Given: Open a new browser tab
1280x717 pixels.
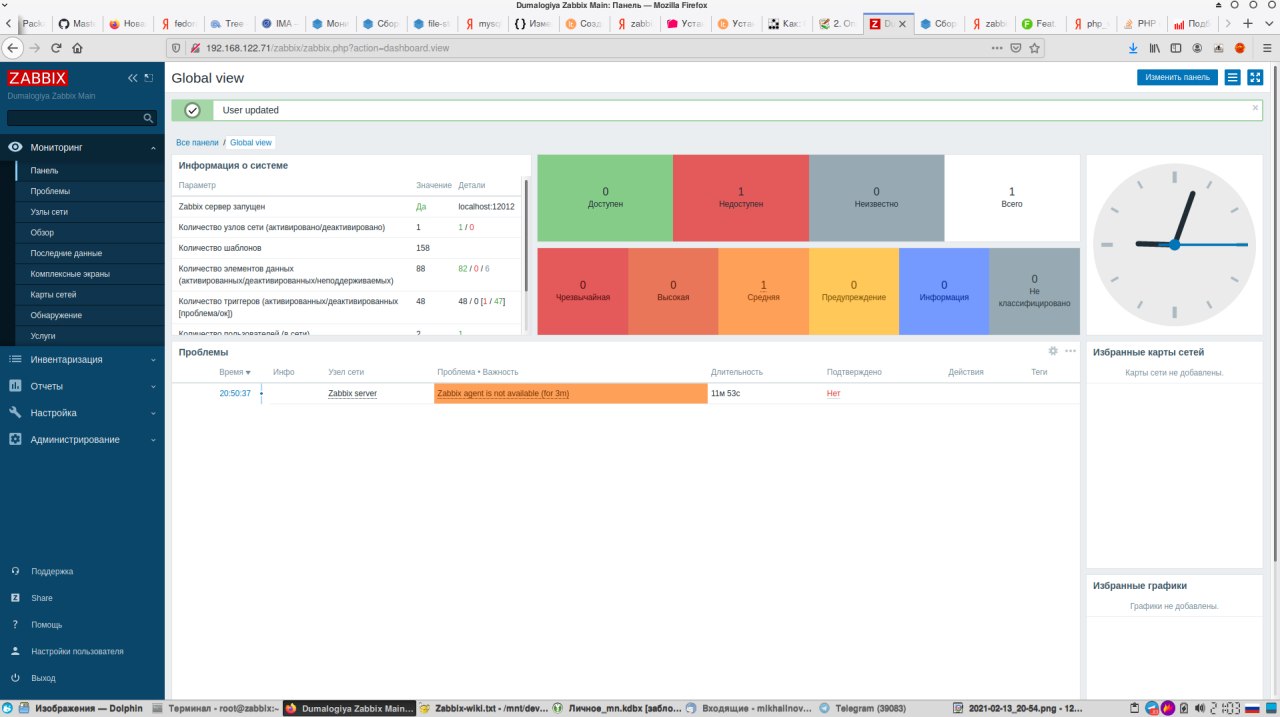Looking at the screenshot, I should [x=1248, y=23].
